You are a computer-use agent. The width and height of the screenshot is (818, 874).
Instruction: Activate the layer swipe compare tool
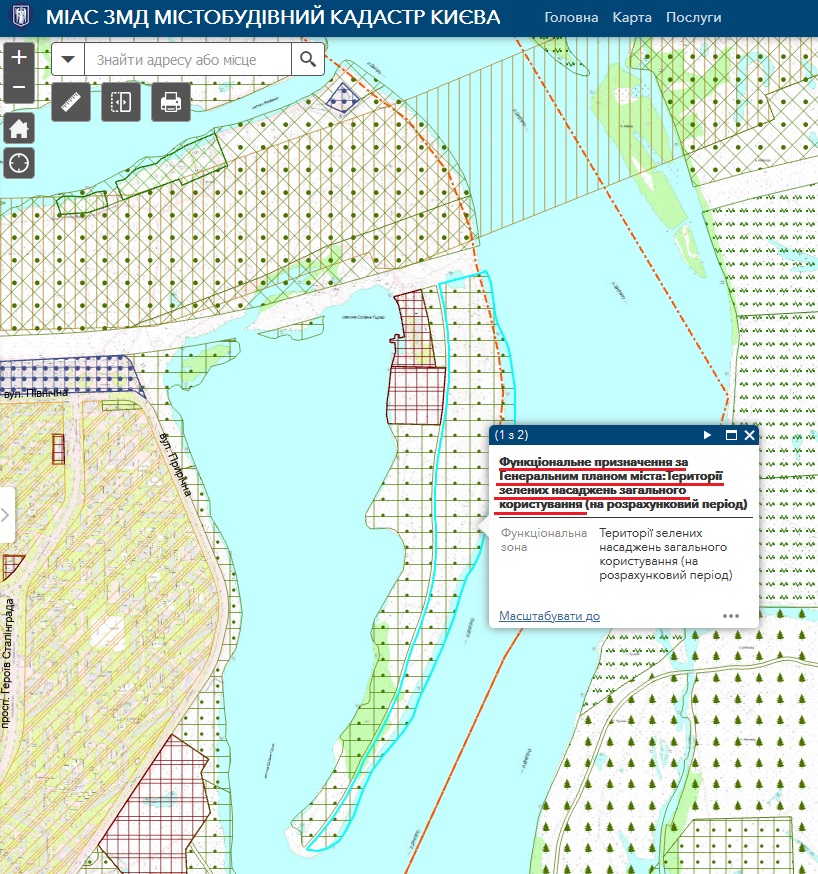(x=121, y=102)
